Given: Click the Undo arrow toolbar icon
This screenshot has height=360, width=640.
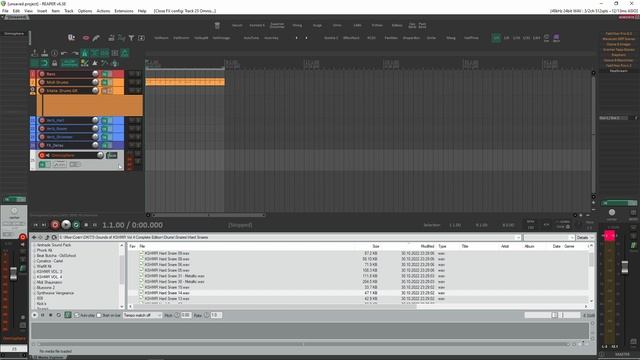Looking at the screenshot, I should [x=64, y=53].
